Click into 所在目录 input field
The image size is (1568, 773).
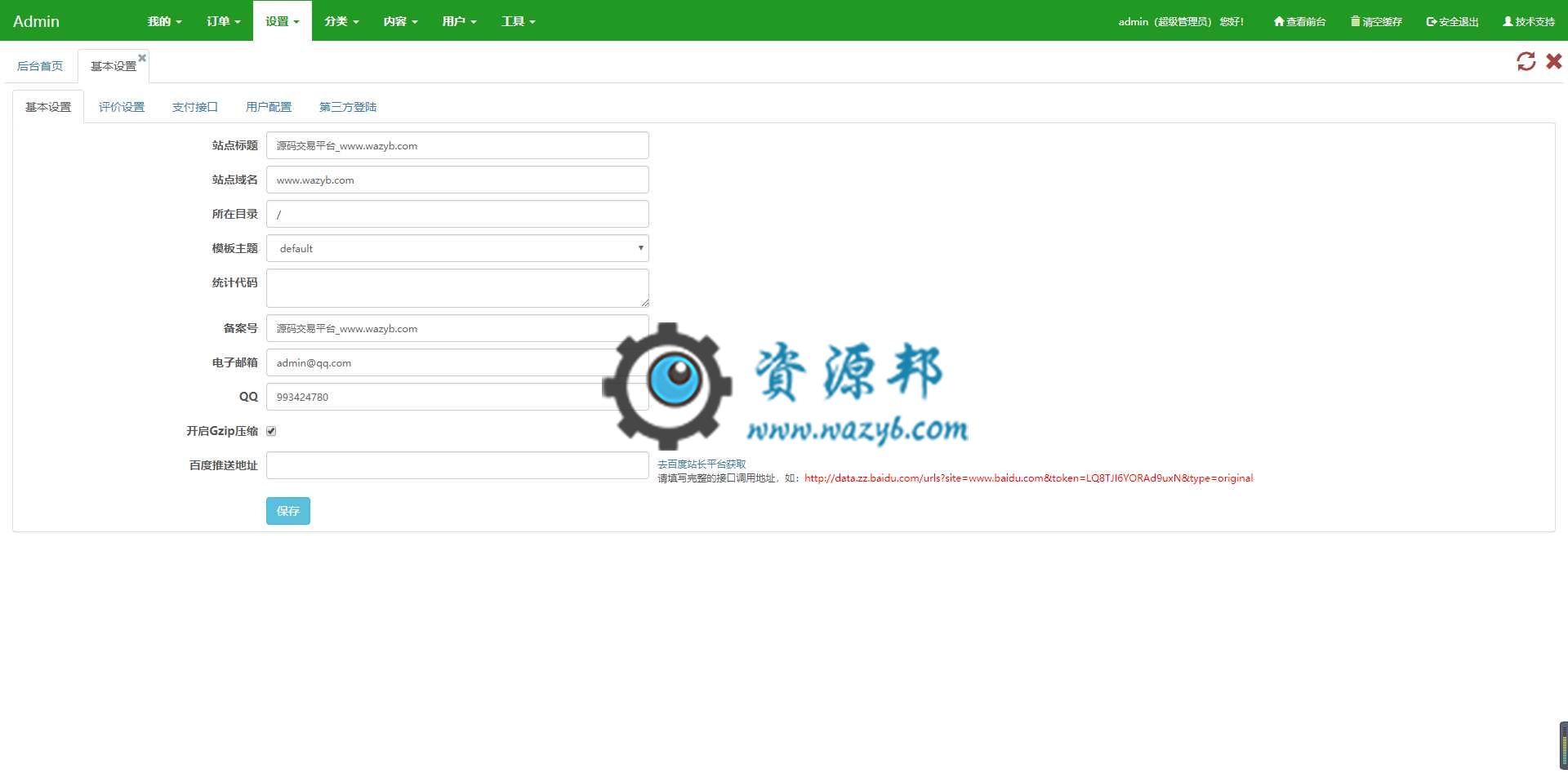click(x=457, y=214)
